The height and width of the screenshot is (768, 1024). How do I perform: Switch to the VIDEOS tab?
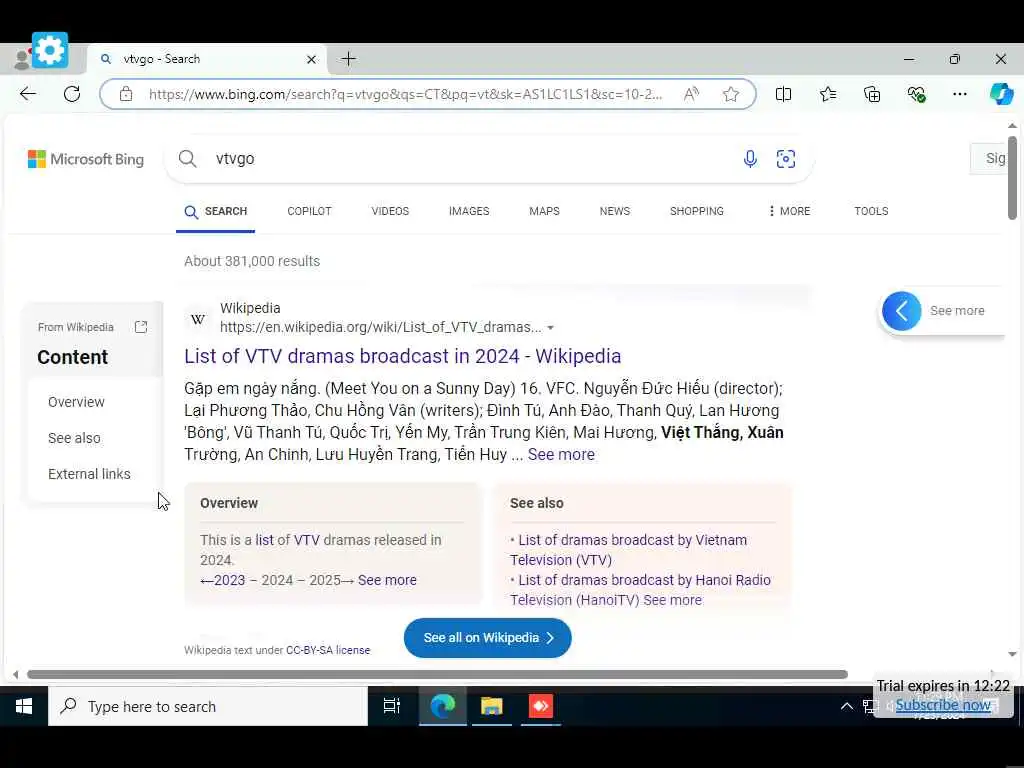(390, 211)
